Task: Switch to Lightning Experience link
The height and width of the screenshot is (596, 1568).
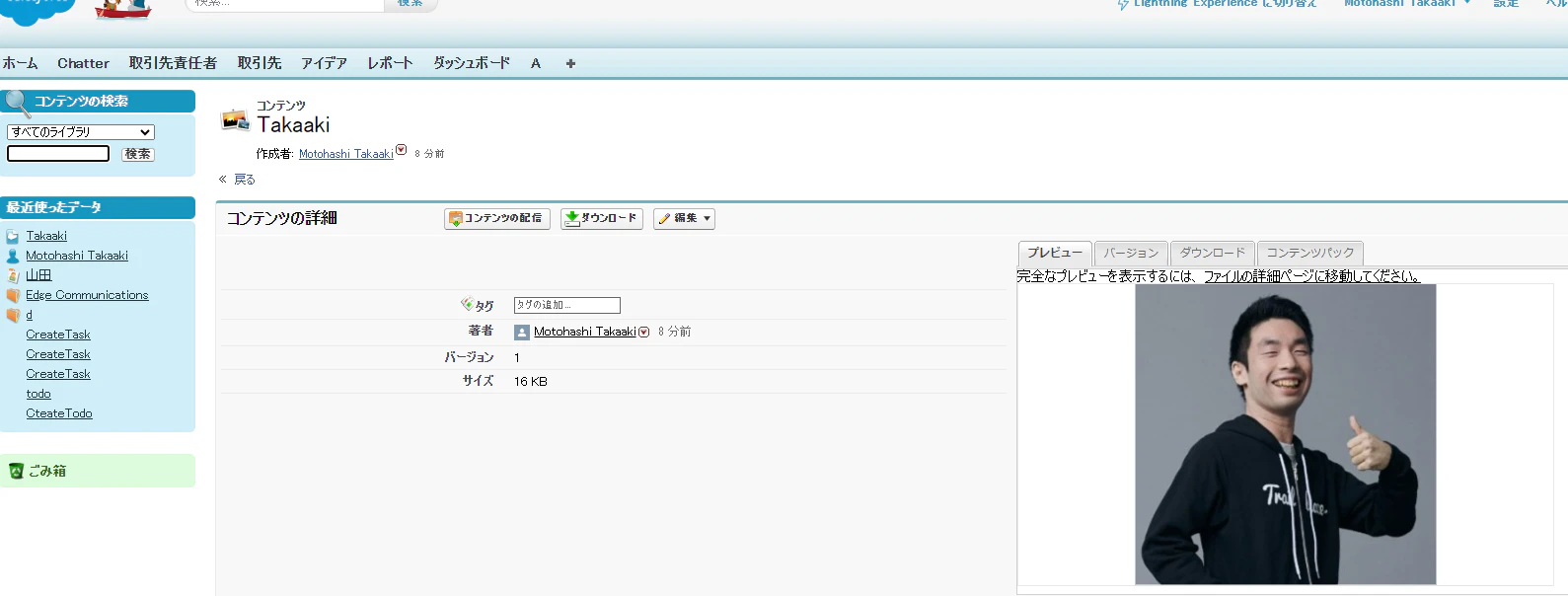Action: pos(1225,4)
